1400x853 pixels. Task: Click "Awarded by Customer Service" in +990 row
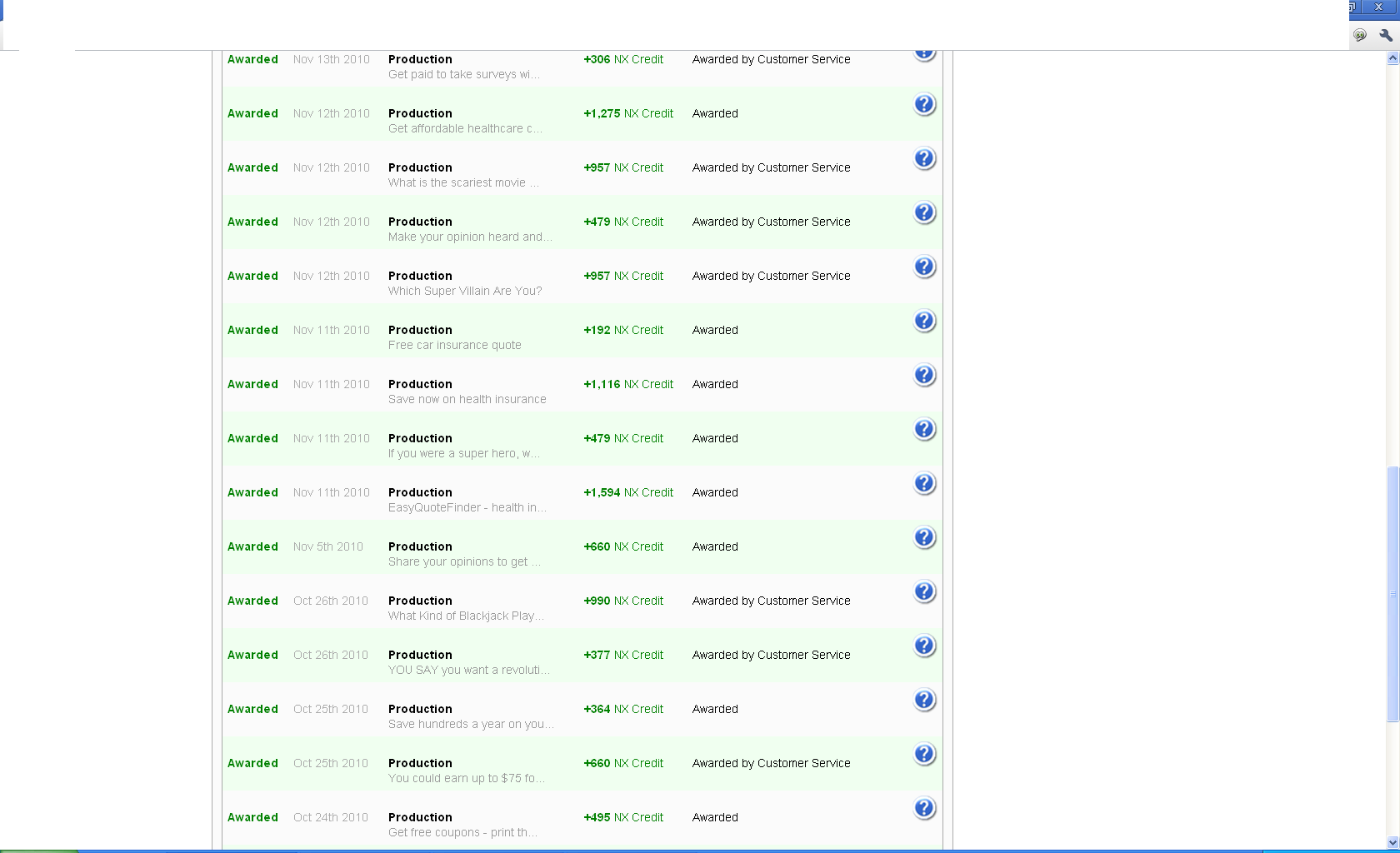pos(771,601)
